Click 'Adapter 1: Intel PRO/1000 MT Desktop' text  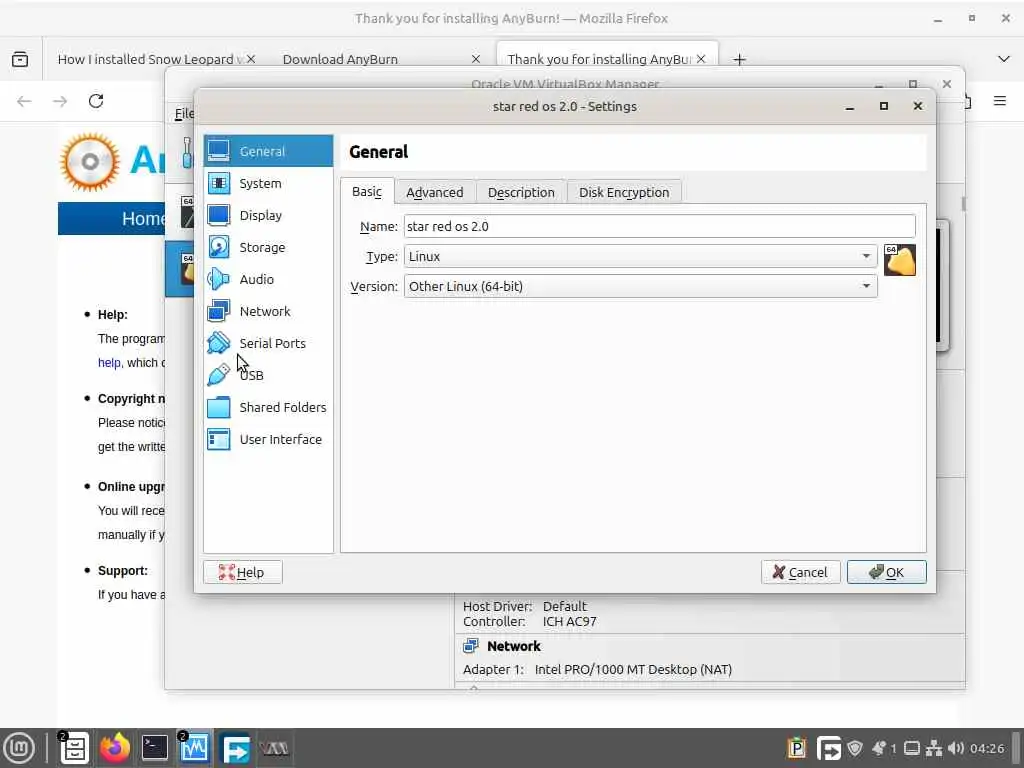tap(597, 669)
